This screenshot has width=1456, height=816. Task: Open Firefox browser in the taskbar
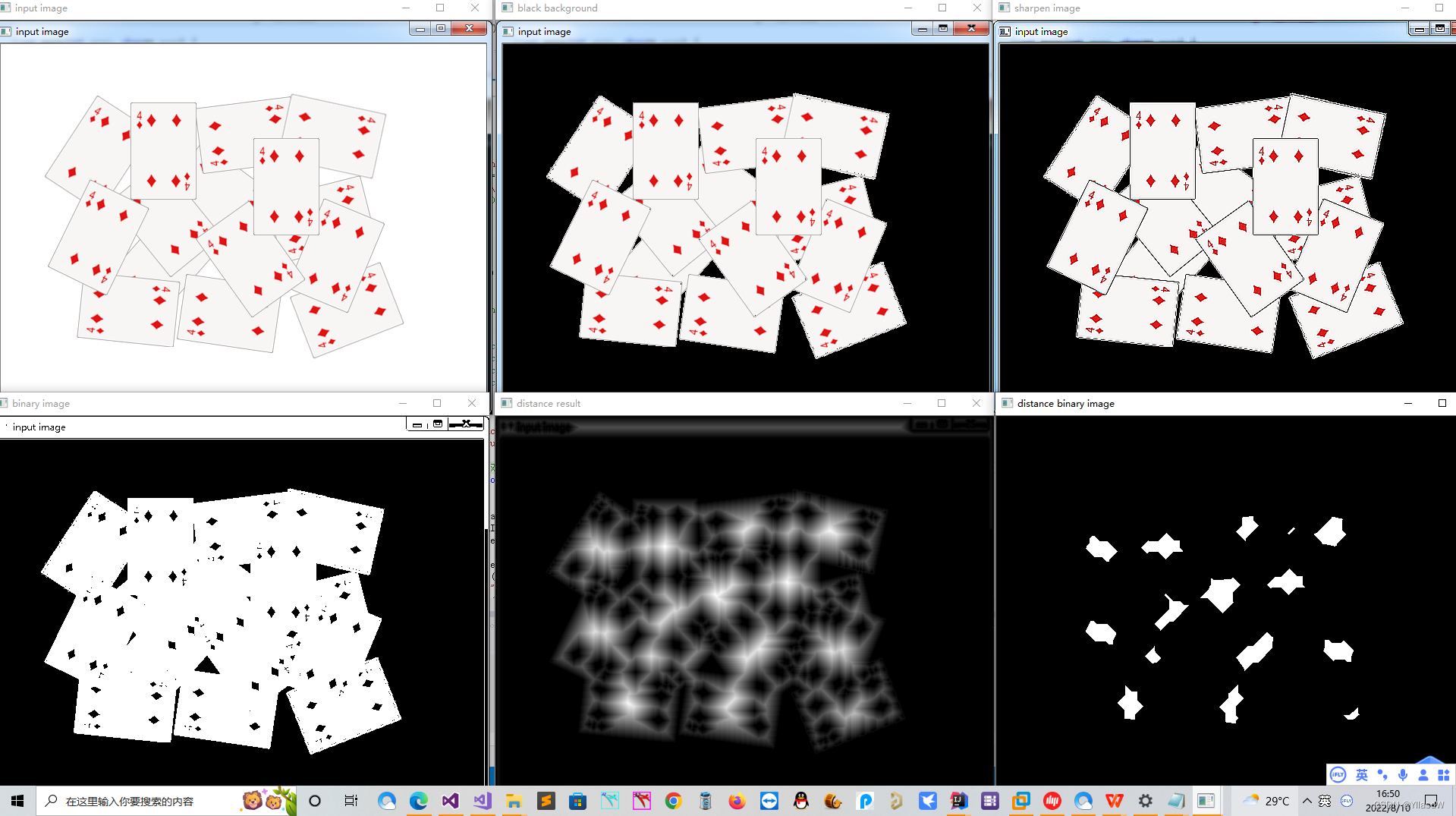[x=737, y=801]
